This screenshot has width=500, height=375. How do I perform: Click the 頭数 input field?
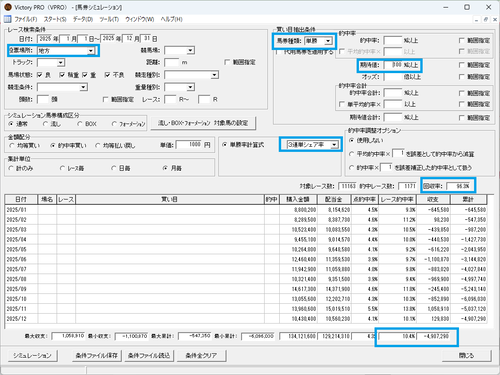43,99
